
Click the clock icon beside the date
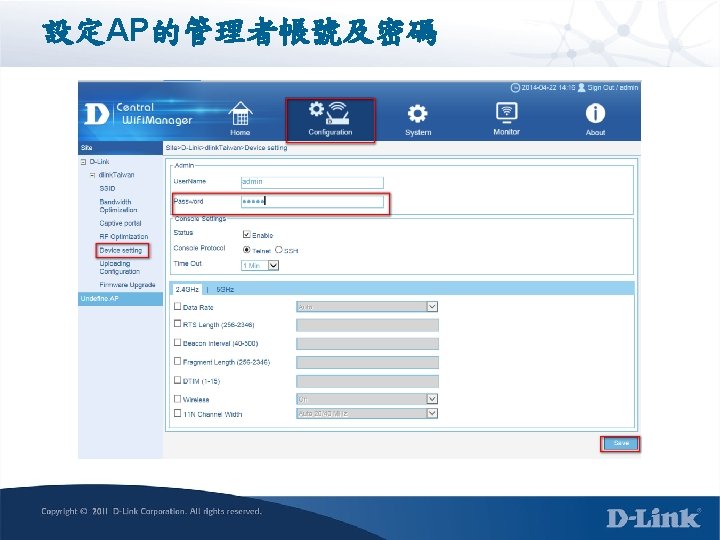click(x=515, y=87)
